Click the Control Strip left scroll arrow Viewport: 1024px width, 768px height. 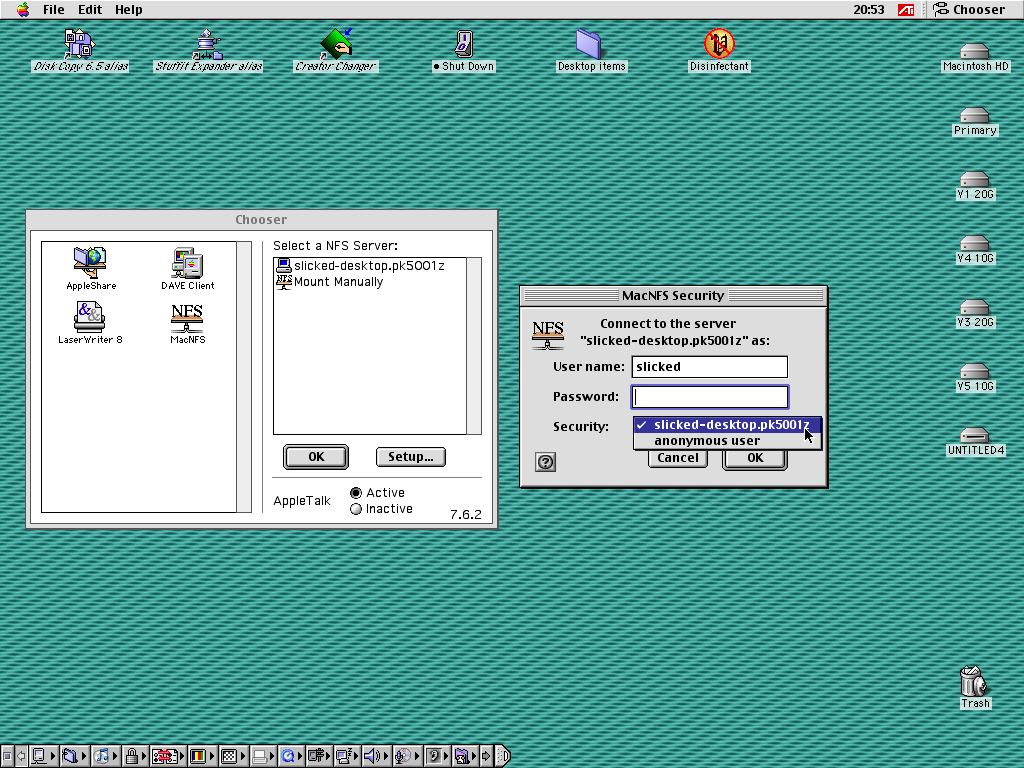pyautogui.click(x=21, y=756)
